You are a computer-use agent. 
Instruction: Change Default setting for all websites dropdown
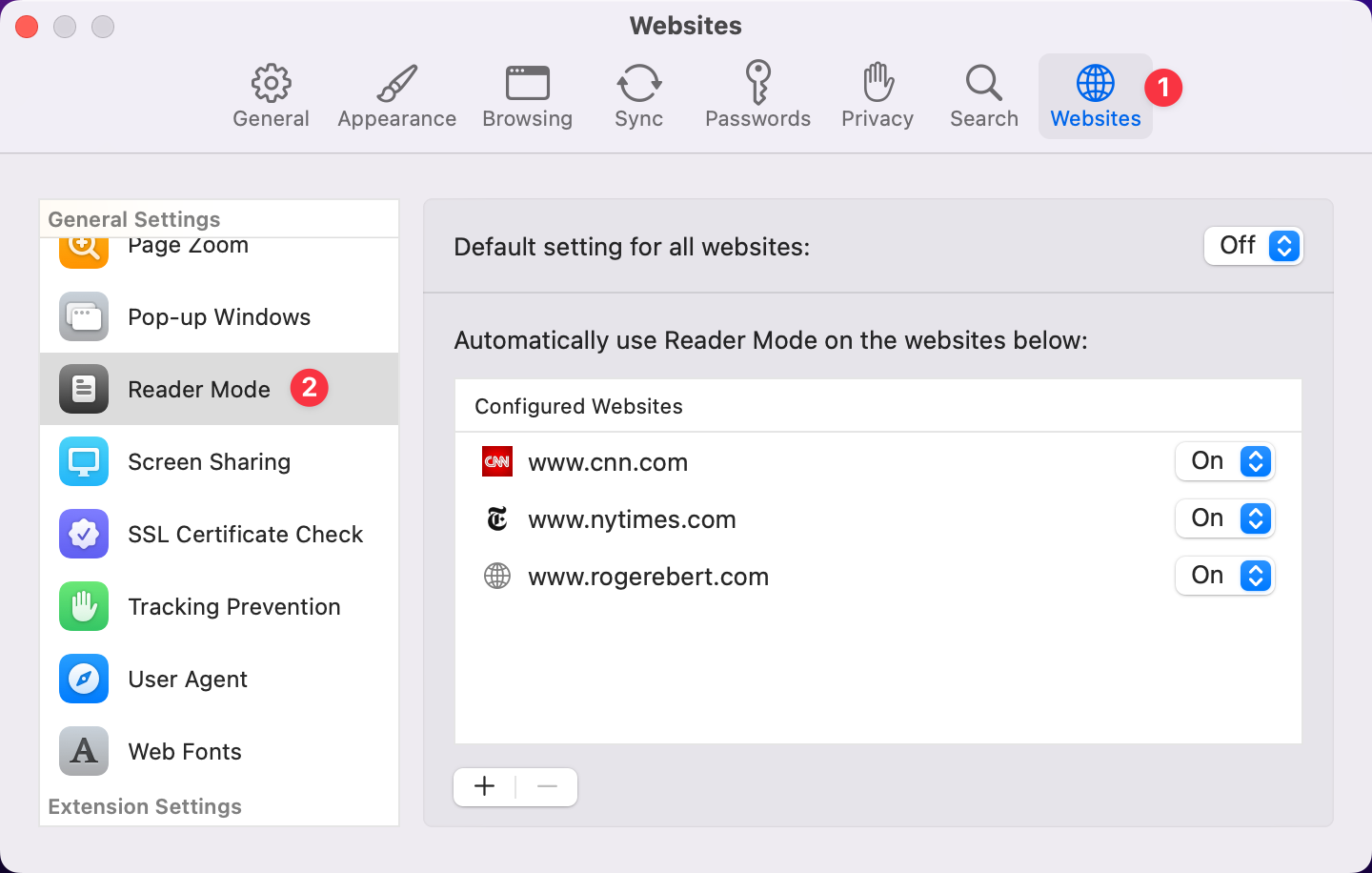tap(1254, 246)
